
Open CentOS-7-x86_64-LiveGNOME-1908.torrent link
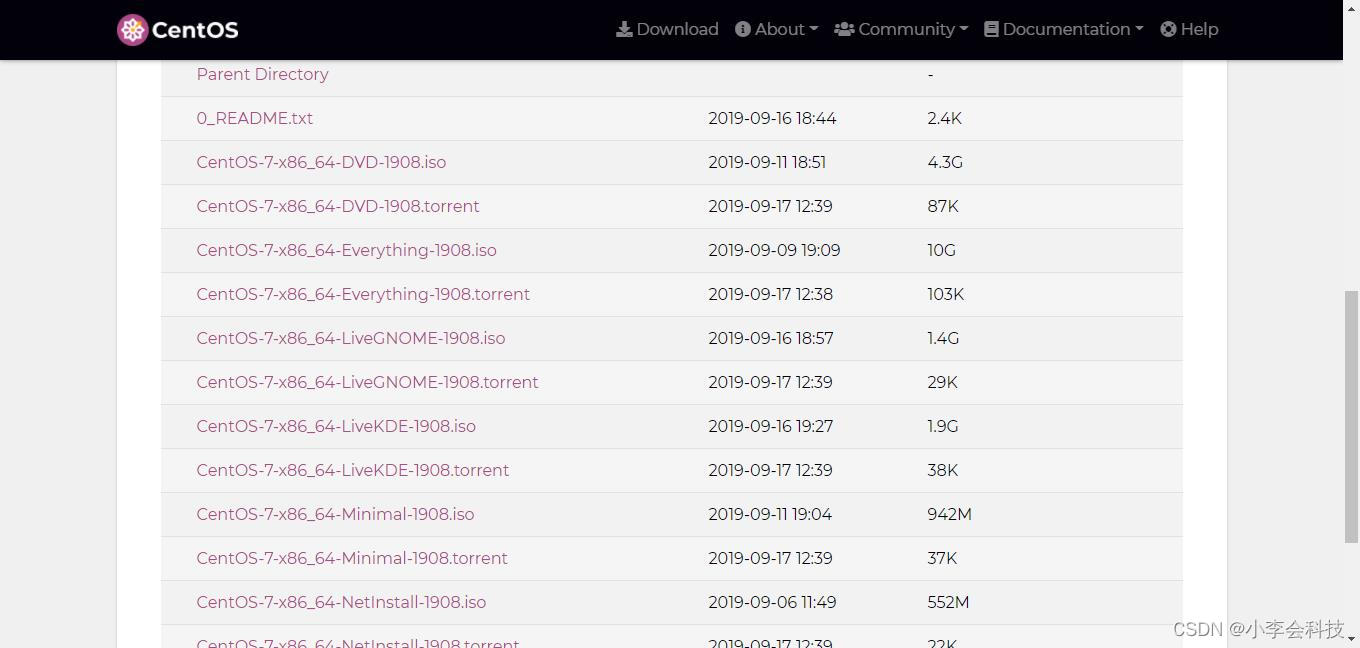367,382
